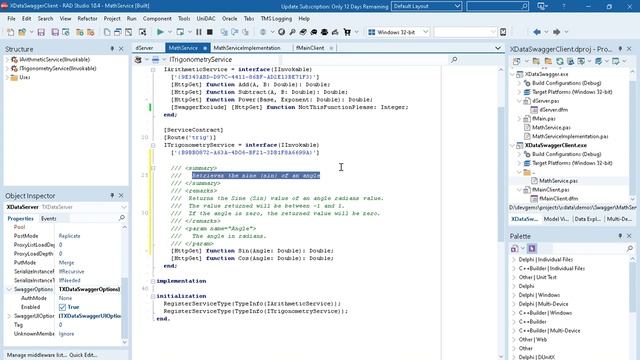Screen dimensions: 640x360
Task: Click the code editor vertical scrollbar
Action: pos(501,173)
